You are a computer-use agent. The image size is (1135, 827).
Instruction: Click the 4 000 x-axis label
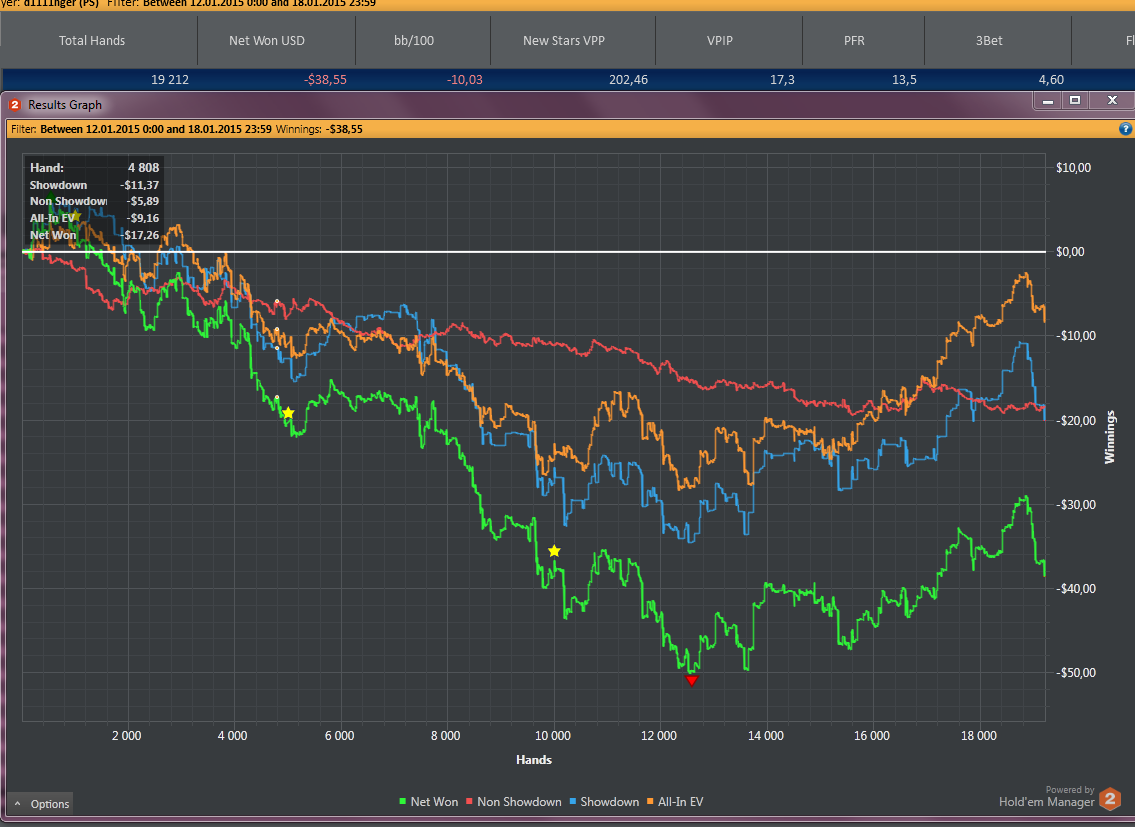point(232,736)
